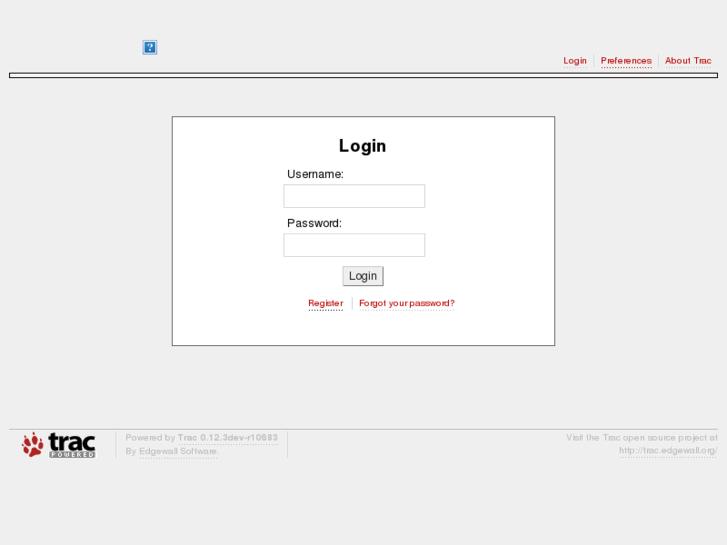Viewport: 727px width, 545px height.
Task: Click the Login heading text
Action: (x=363, y=146)
